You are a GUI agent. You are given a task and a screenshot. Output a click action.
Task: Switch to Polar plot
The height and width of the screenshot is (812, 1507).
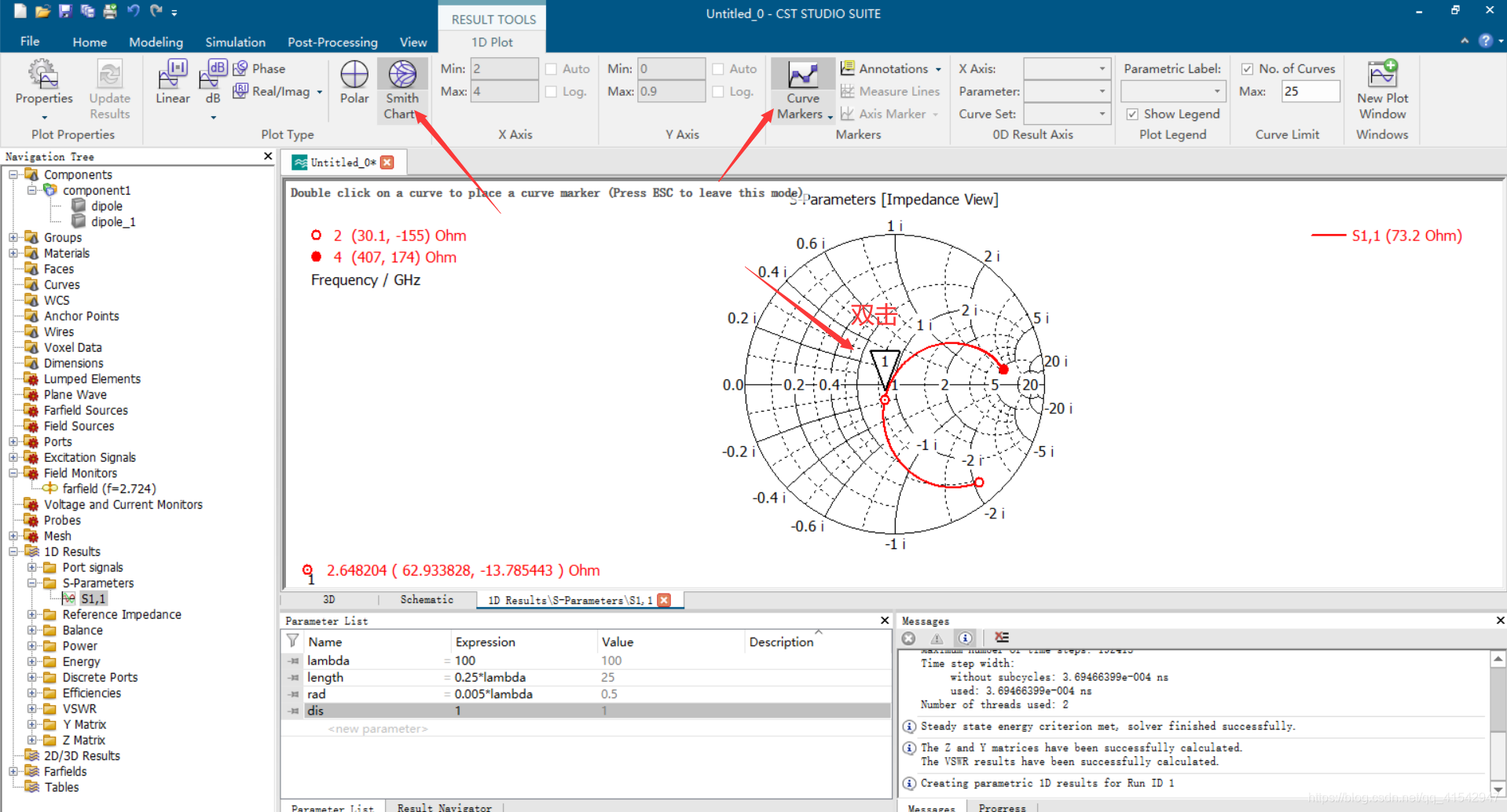coord(354,82)
